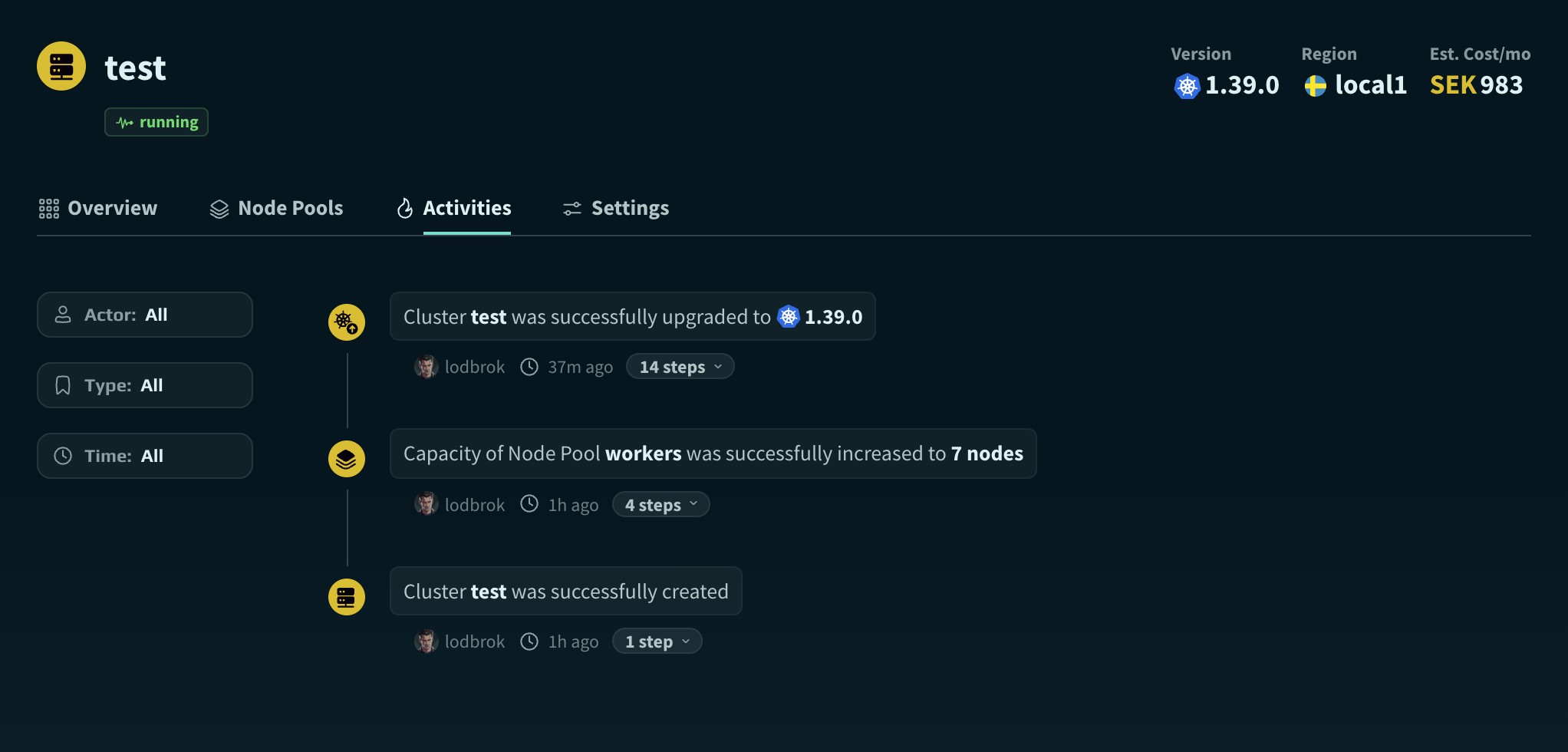Click the running status badge
The image size is (1568, 752).
tap(156, 122)
